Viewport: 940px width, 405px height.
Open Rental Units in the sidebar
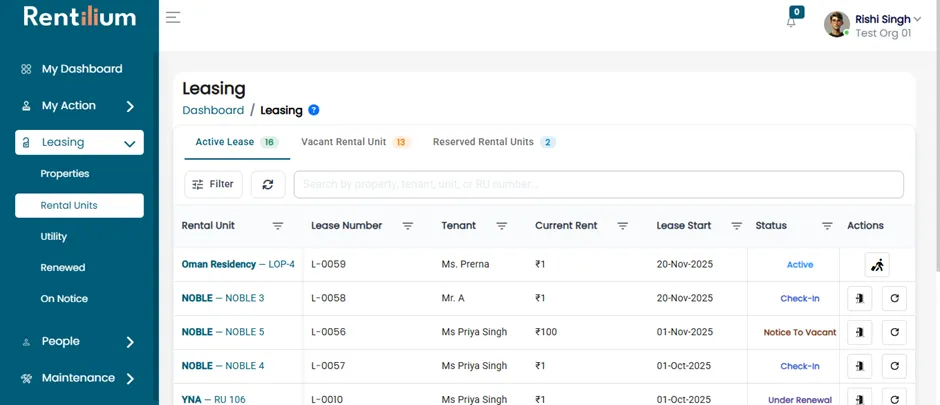coord(79,205)
